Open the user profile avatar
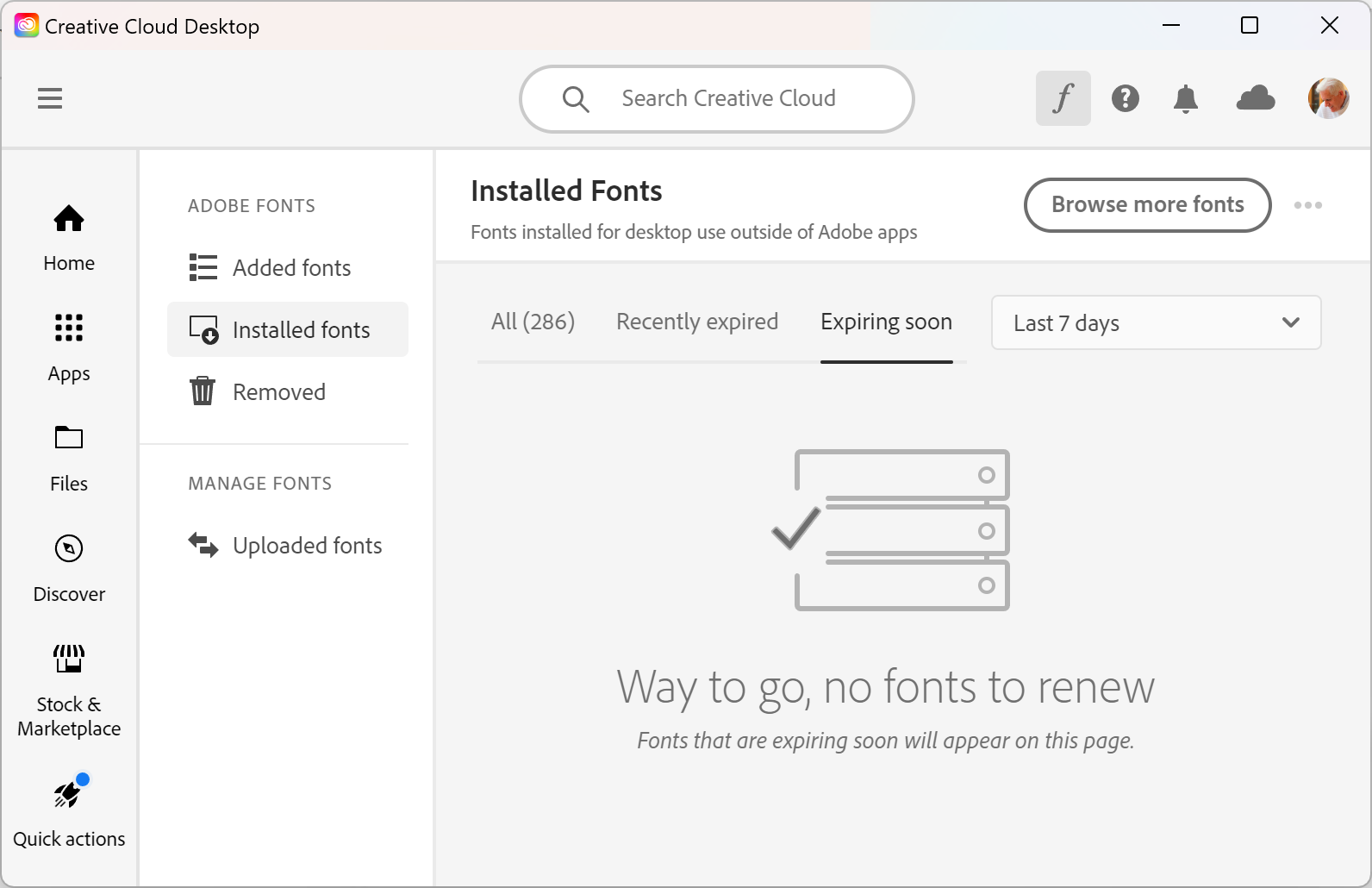Viewport: 1372px width, 888px height. 1329,98
